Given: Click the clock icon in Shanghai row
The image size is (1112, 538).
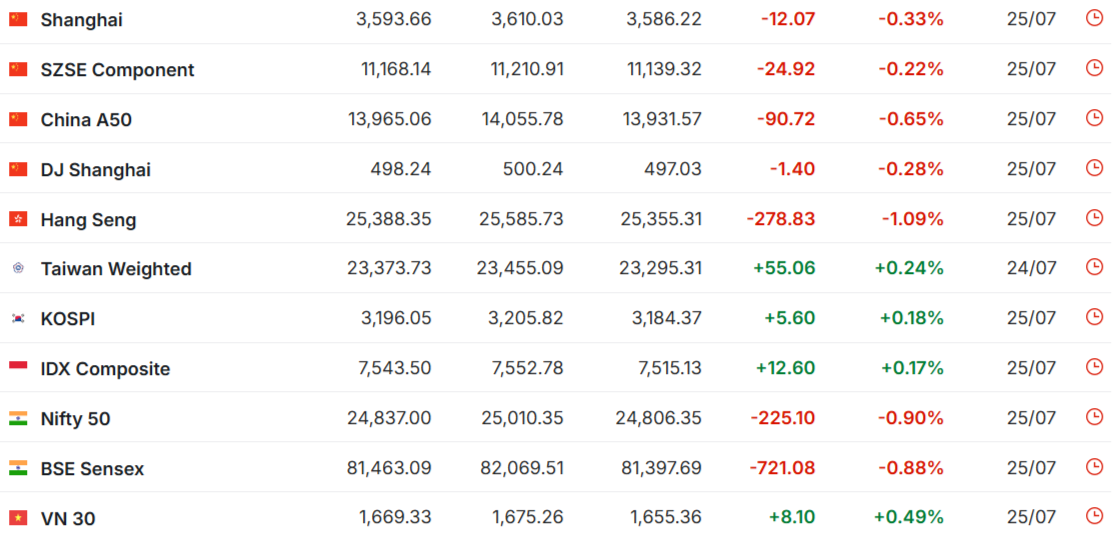Looking at the screenshot, I should [1094, 18].
